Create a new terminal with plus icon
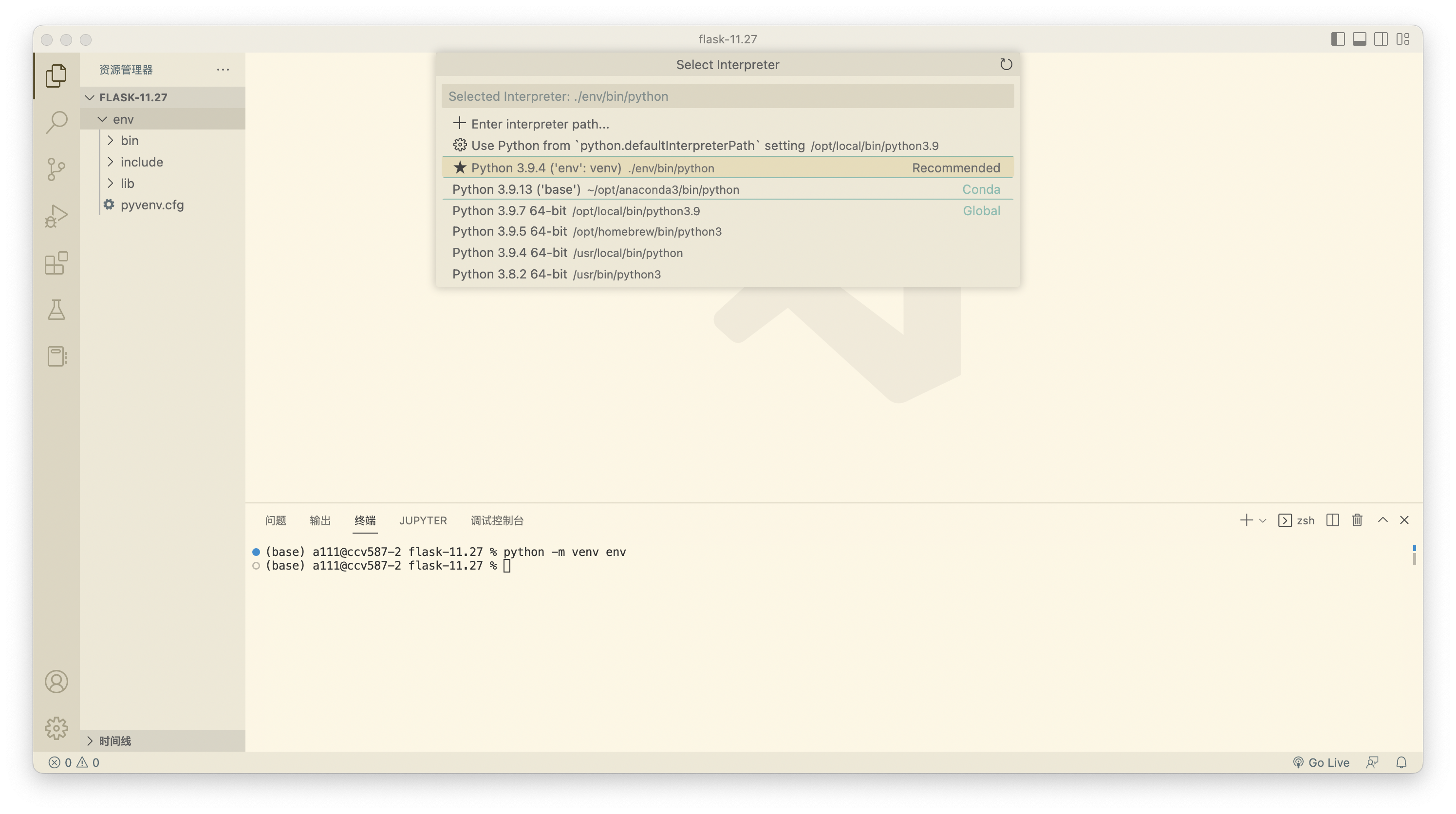 [x=1246, y=520]
